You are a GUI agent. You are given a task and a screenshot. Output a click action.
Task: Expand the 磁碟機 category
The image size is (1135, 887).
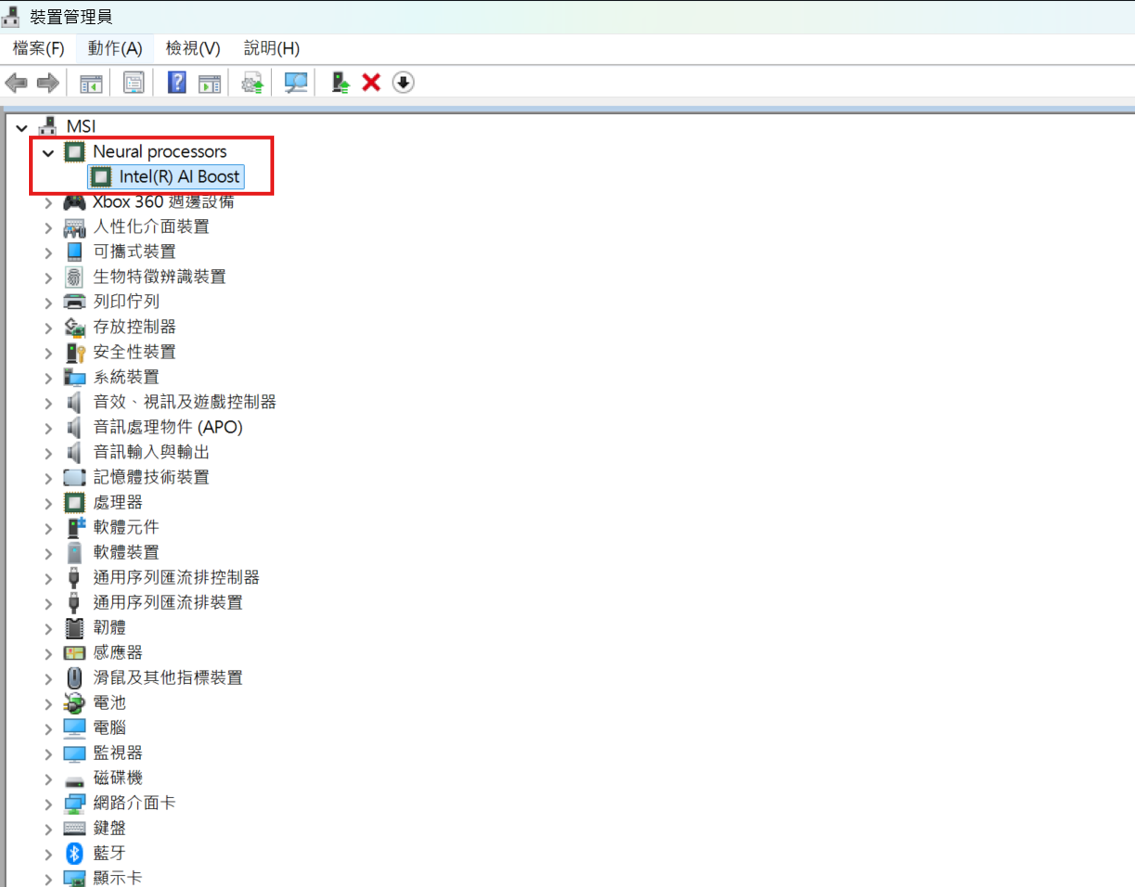[48, 779]
